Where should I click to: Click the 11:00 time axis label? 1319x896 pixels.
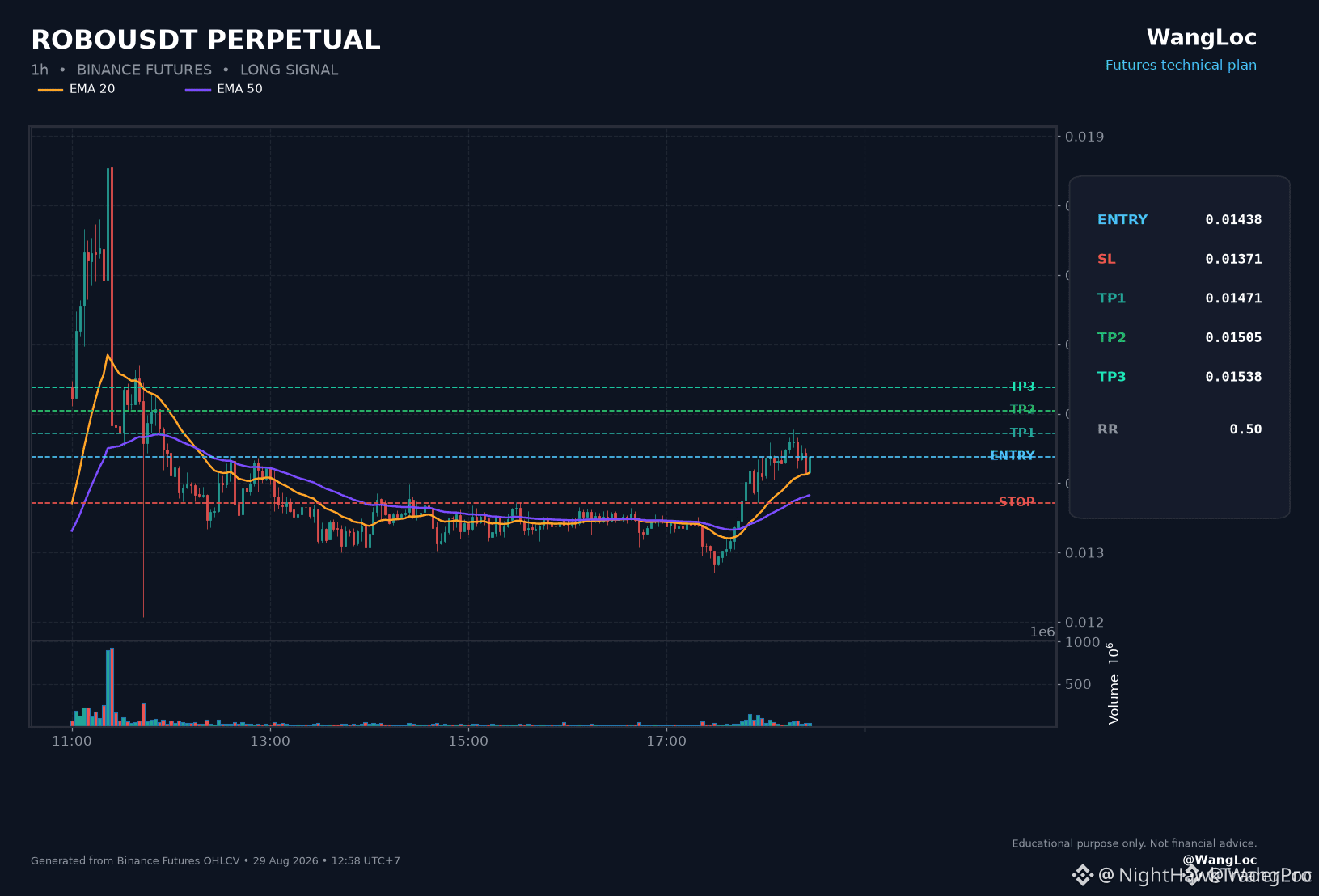tap(72, 742)
